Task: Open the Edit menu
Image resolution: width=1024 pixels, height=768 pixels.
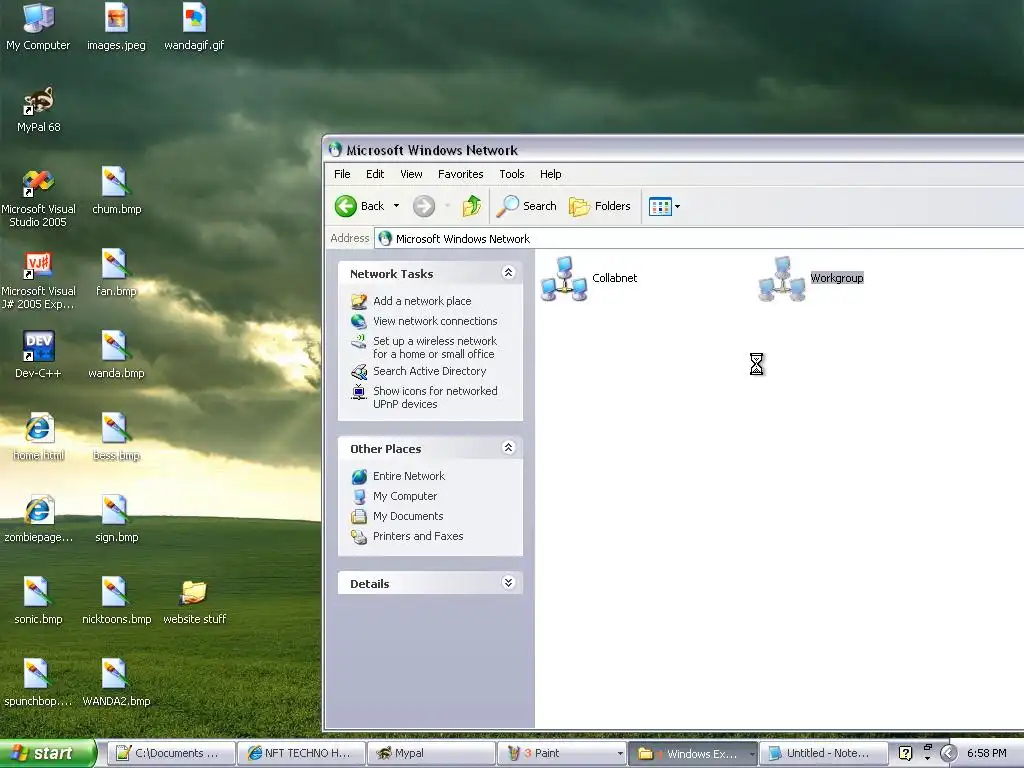Action: (375, 174)
